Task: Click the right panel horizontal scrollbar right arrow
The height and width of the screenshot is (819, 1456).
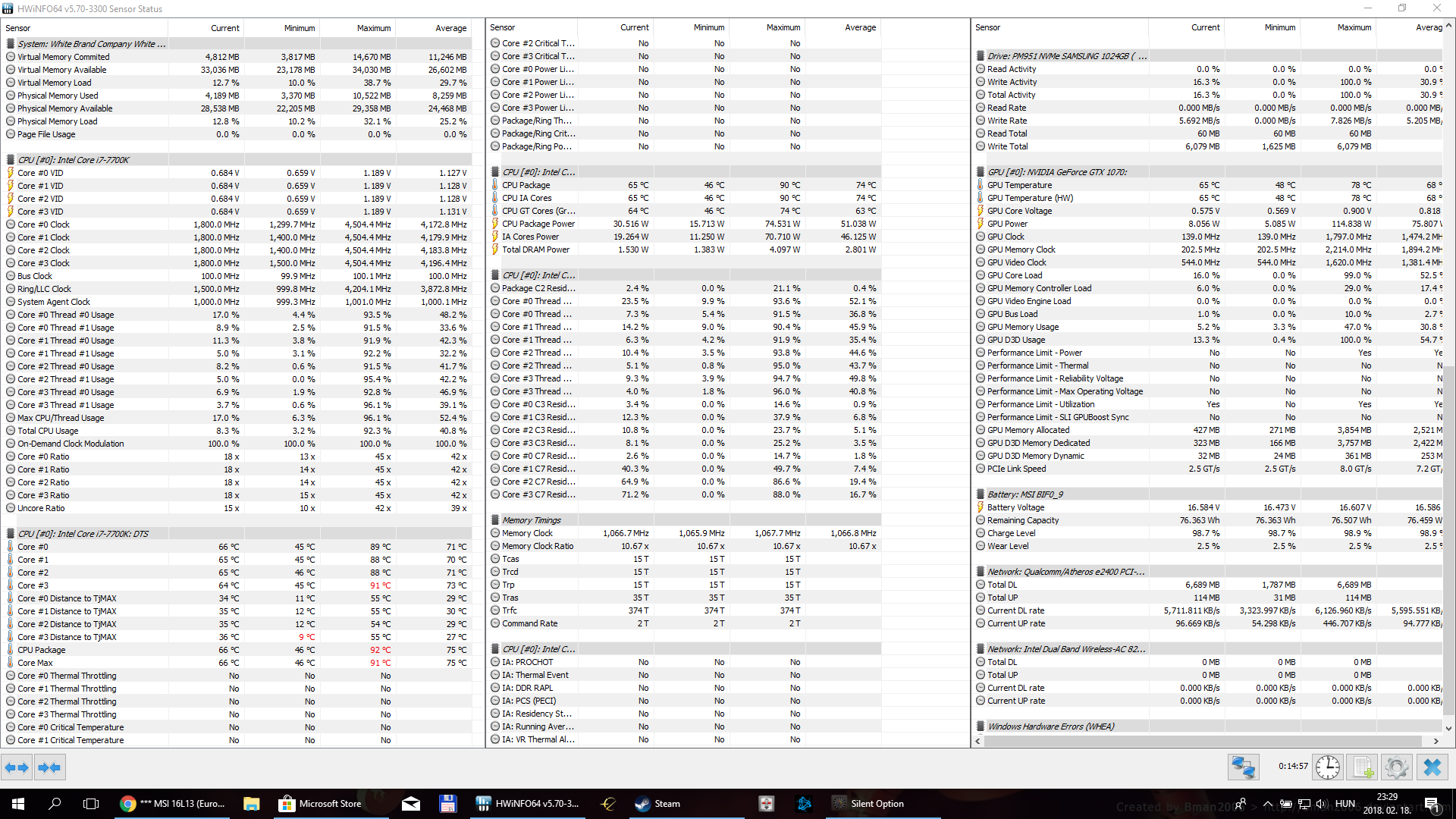Action: (x=1436, y=741)
